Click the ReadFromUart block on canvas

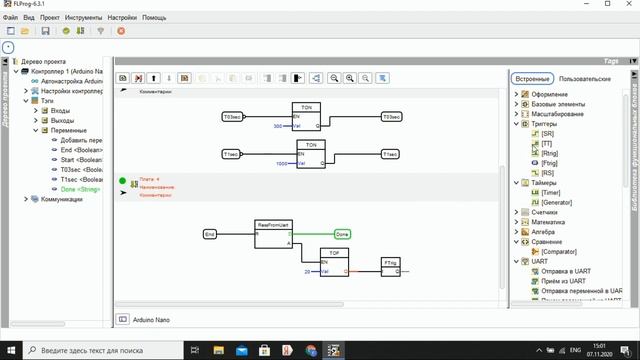pos(273,234)
